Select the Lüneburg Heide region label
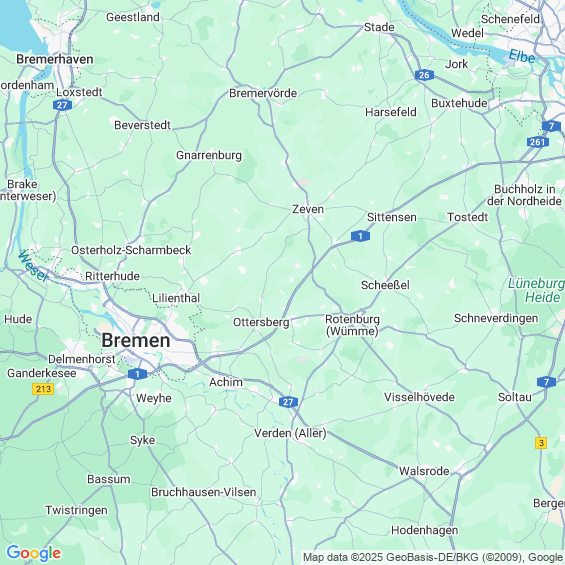 pos(537,290)
